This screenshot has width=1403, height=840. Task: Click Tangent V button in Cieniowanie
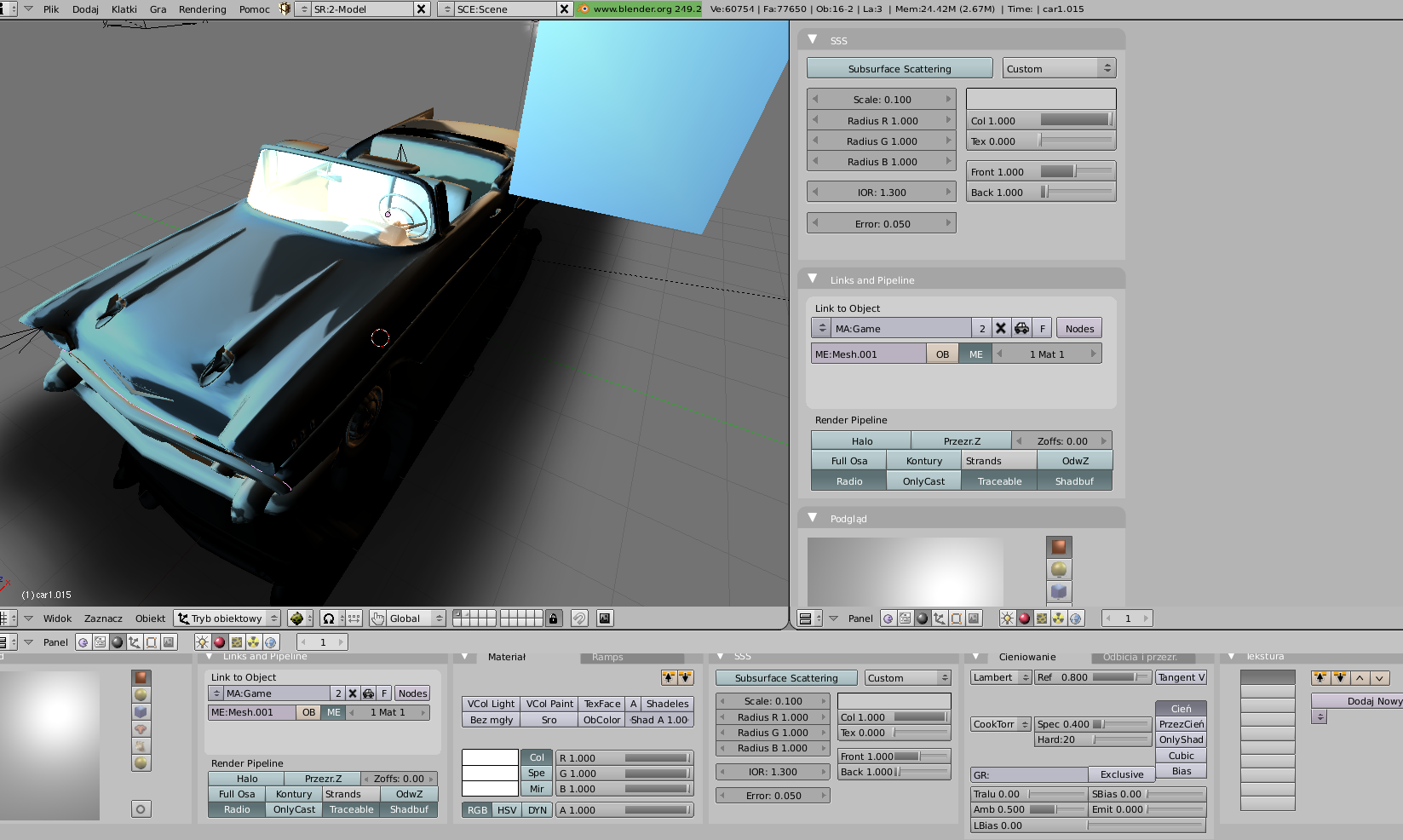tap(1181, 677)
